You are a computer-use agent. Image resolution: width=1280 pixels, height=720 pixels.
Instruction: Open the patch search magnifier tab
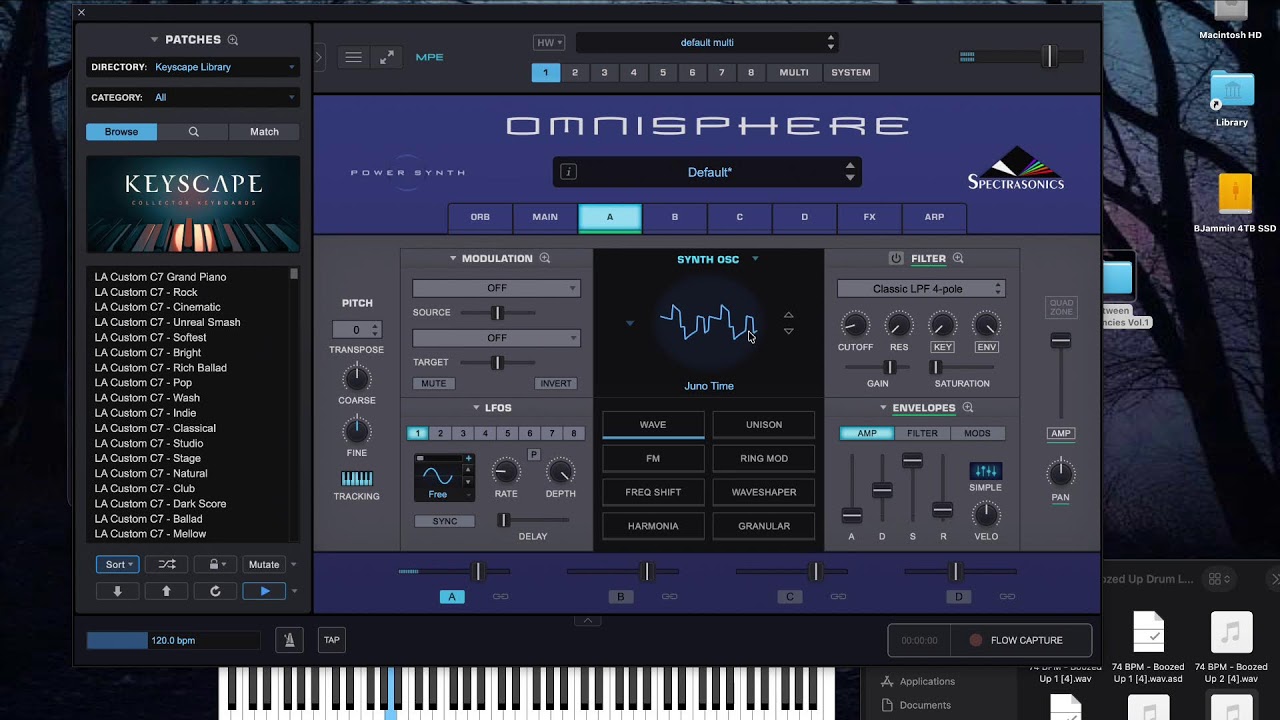click(193, 132)
